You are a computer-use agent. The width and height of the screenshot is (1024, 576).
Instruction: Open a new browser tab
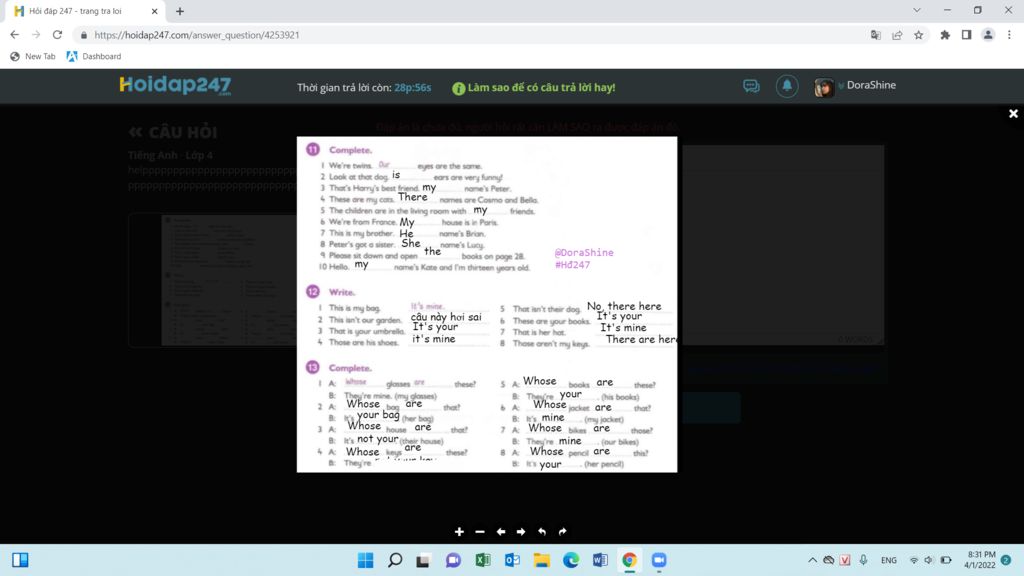click(180, 11)
